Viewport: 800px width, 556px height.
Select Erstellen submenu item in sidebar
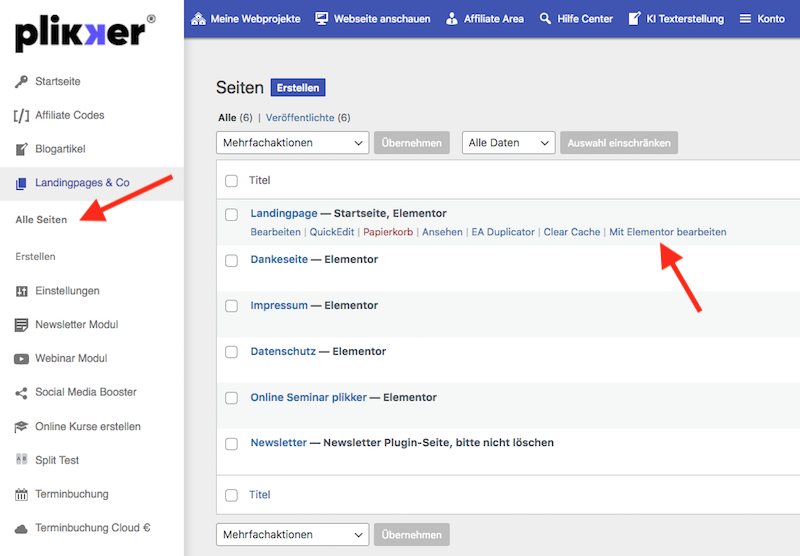pyautogui.click(x=35, y=257)
